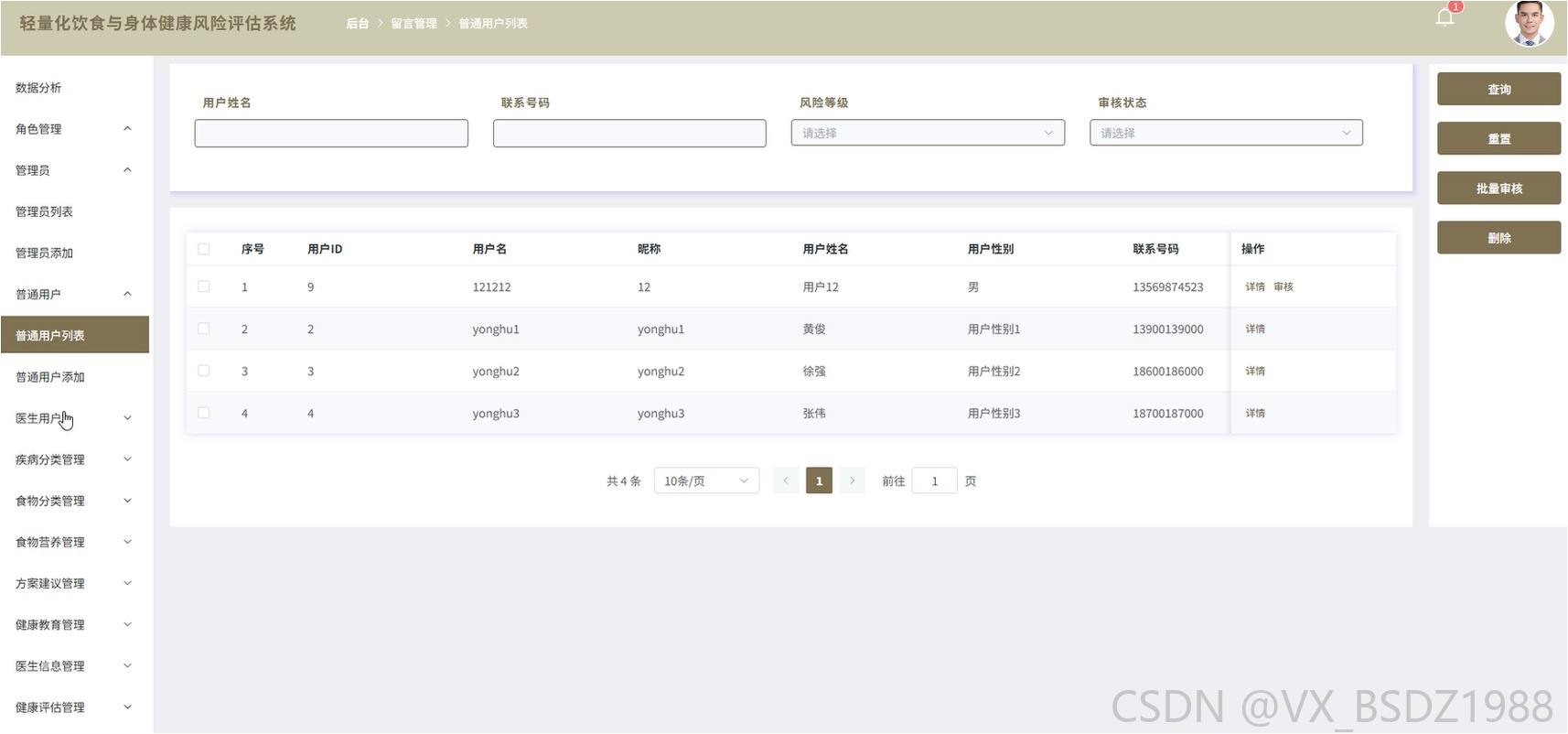
Task: Open 详情 for user 121212
Action: (x=1255, y=286)
